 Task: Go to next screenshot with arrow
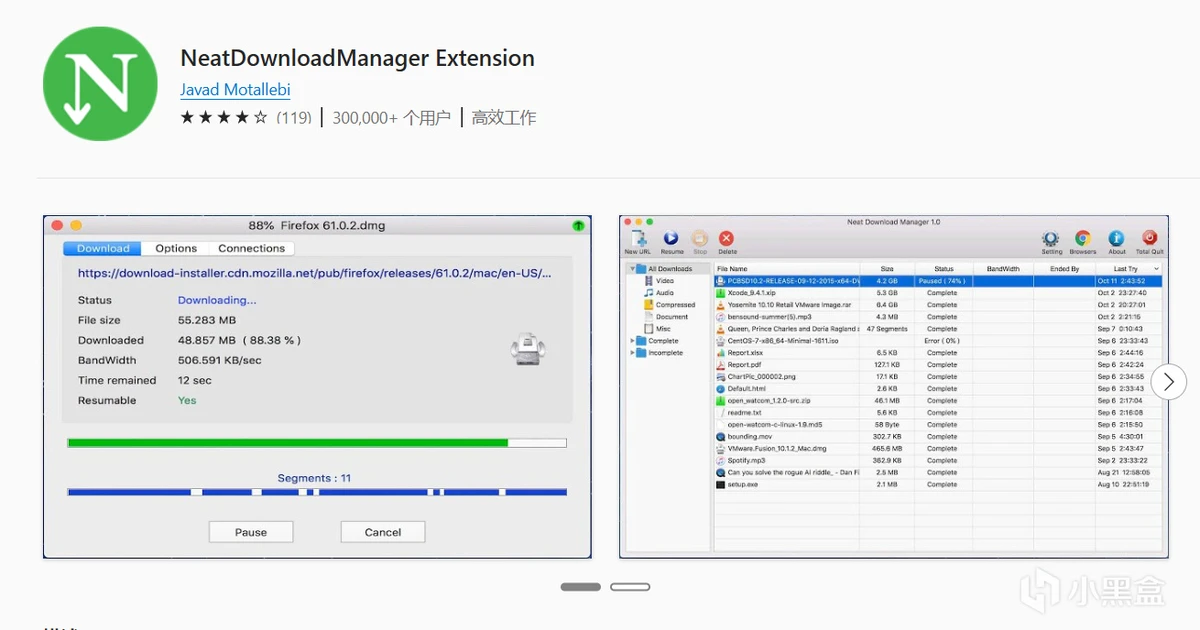click(1168, 381)
